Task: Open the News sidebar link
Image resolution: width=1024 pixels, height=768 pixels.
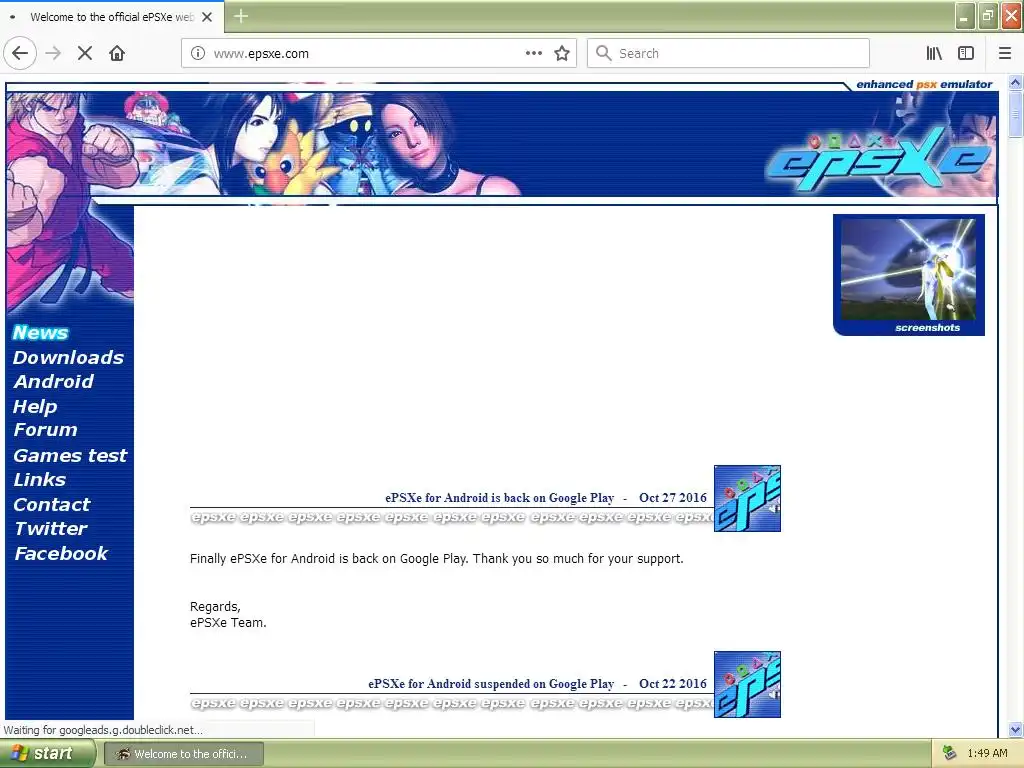Action: 40,332
